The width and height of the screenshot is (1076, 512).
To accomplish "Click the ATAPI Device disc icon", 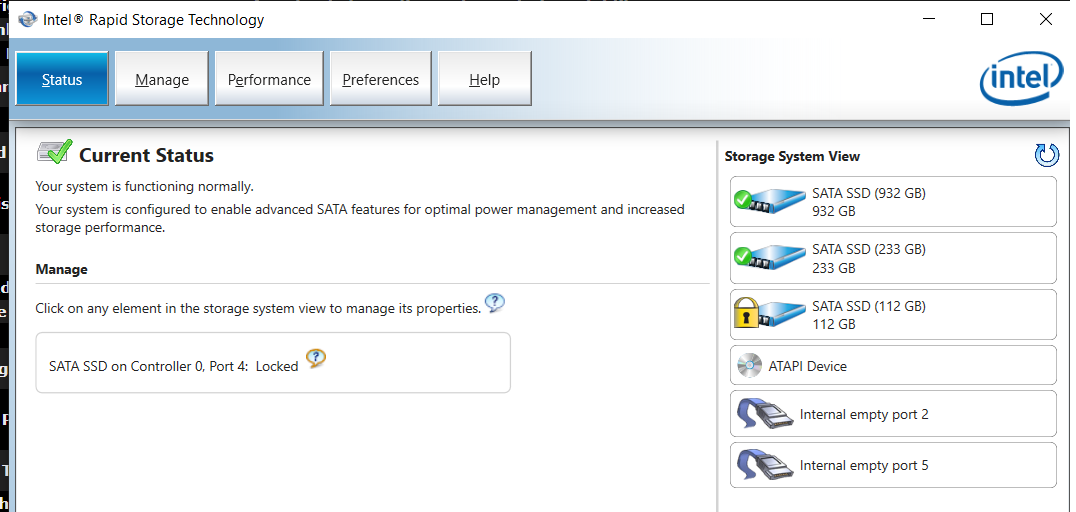I will [749, 366].
